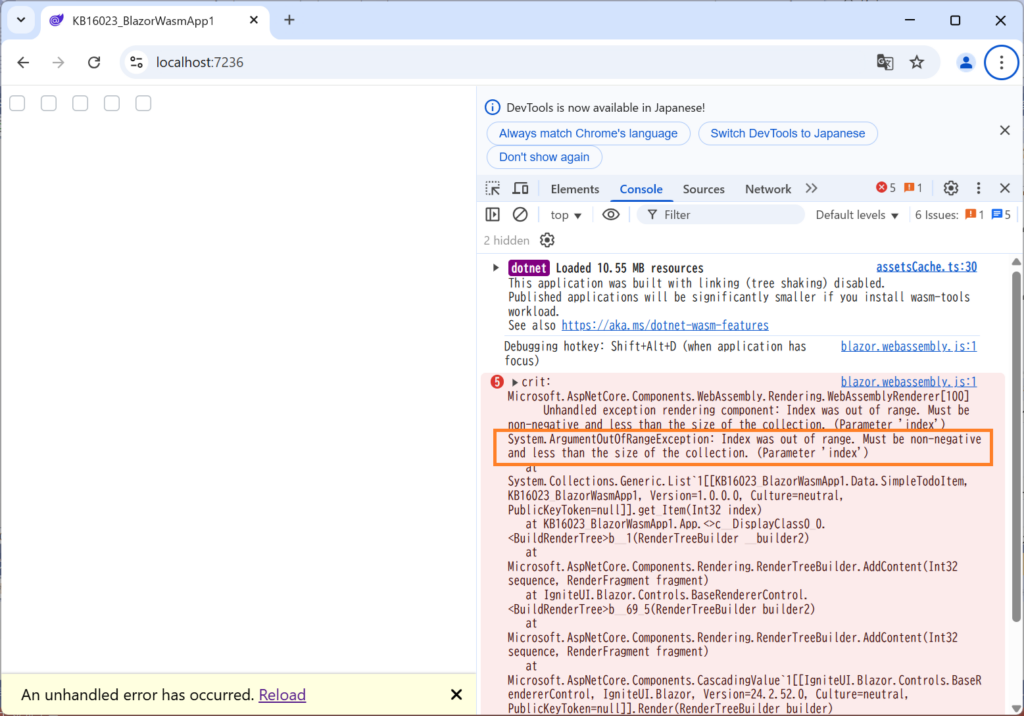This screenshot has width=1024, height=716.
Task: Open the assetsCache.ts:30 source link
Action: (x=926, y=267)
